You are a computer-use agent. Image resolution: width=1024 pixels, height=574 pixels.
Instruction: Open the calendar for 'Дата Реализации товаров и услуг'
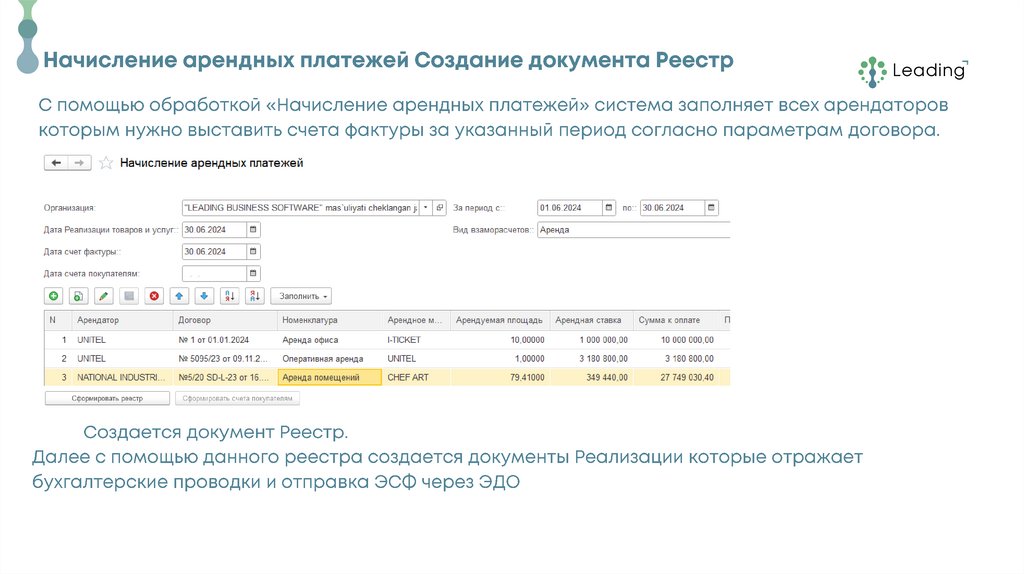pyautogui.click(x=253, y=229)
